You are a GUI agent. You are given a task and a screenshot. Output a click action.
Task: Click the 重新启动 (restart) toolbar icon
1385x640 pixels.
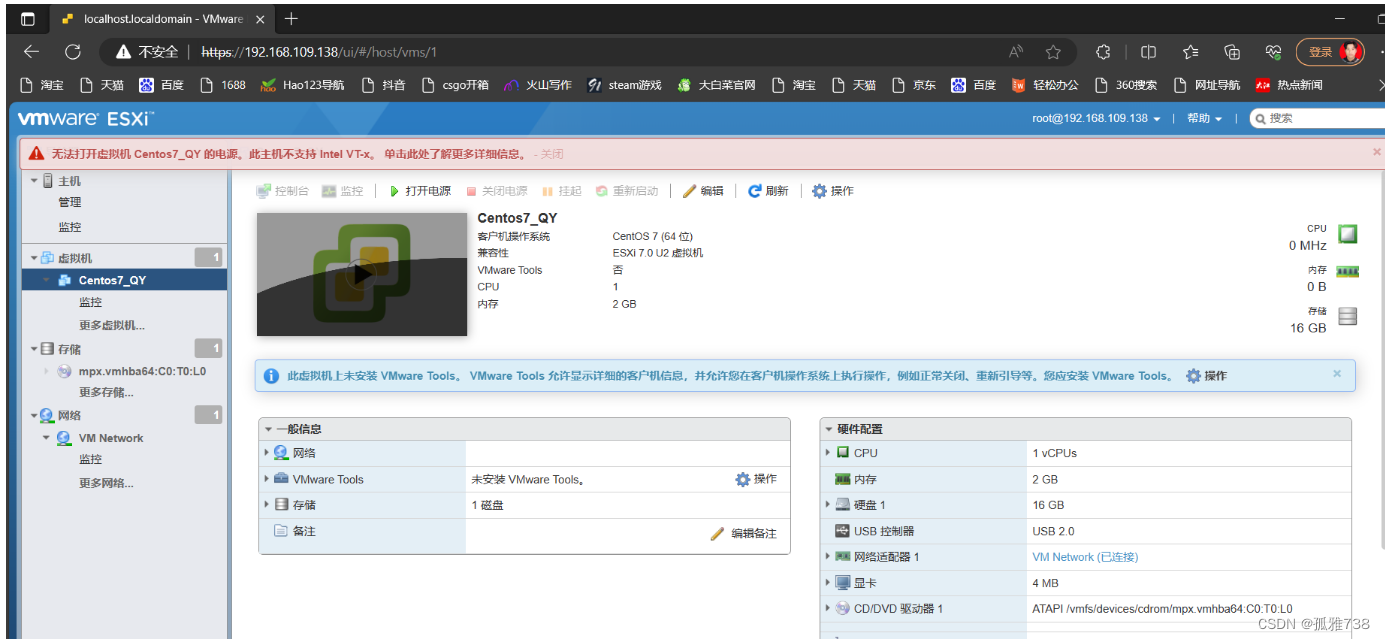click(x=627, y=190)
